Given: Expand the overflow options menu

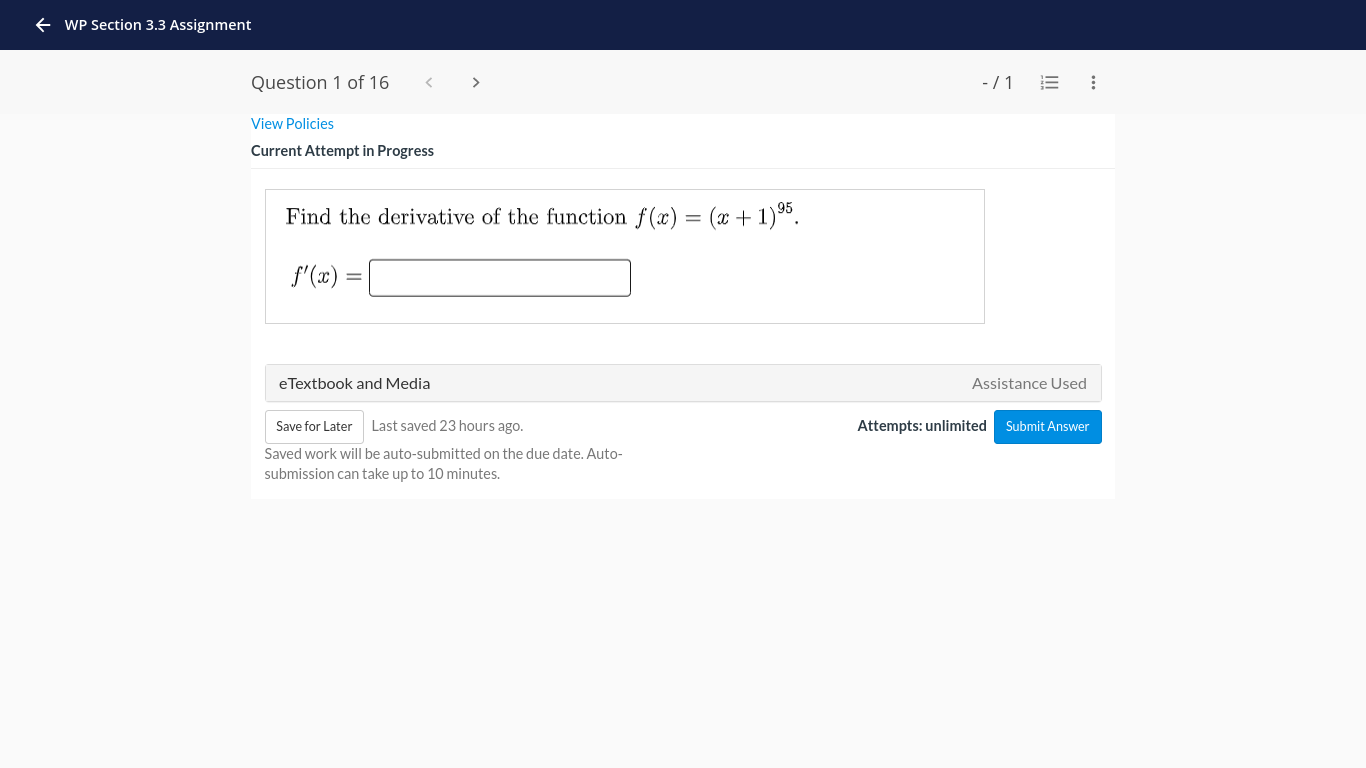Looking at the screenshot, I should (1093, 82).
